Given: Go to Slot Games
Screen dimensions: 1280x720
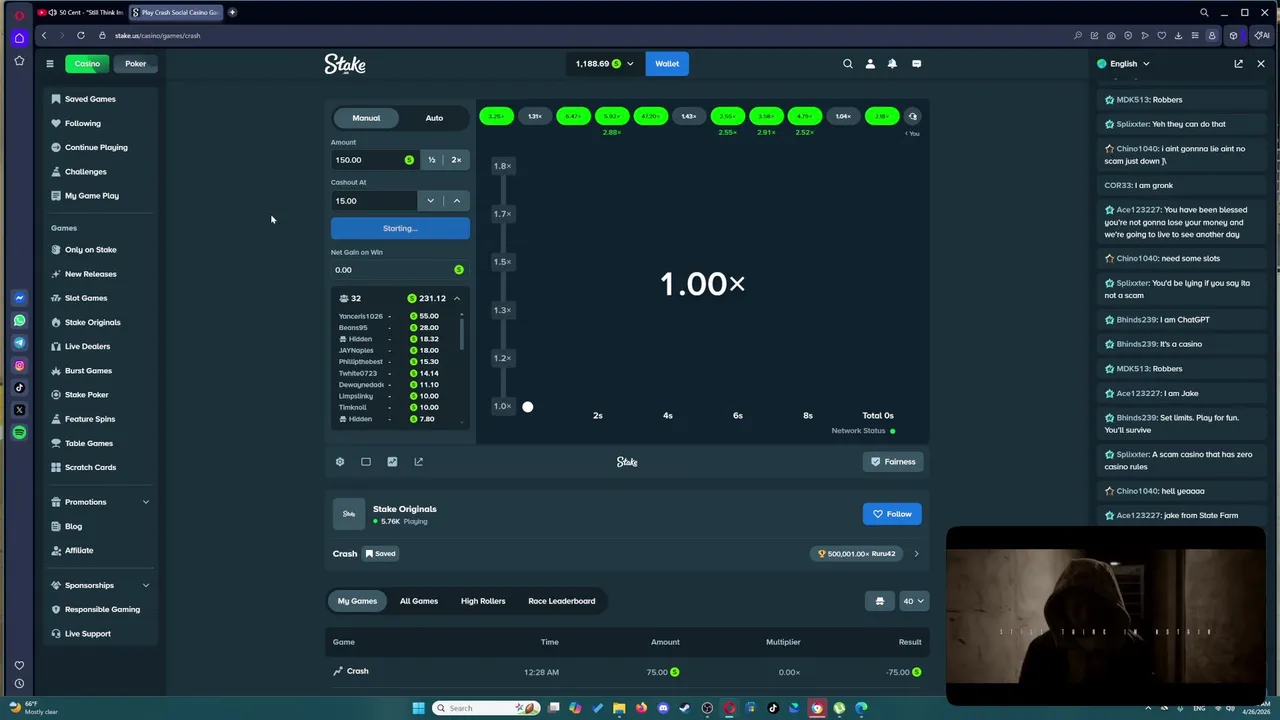Looking at the screenshot, I should click(x=86, y=298).
